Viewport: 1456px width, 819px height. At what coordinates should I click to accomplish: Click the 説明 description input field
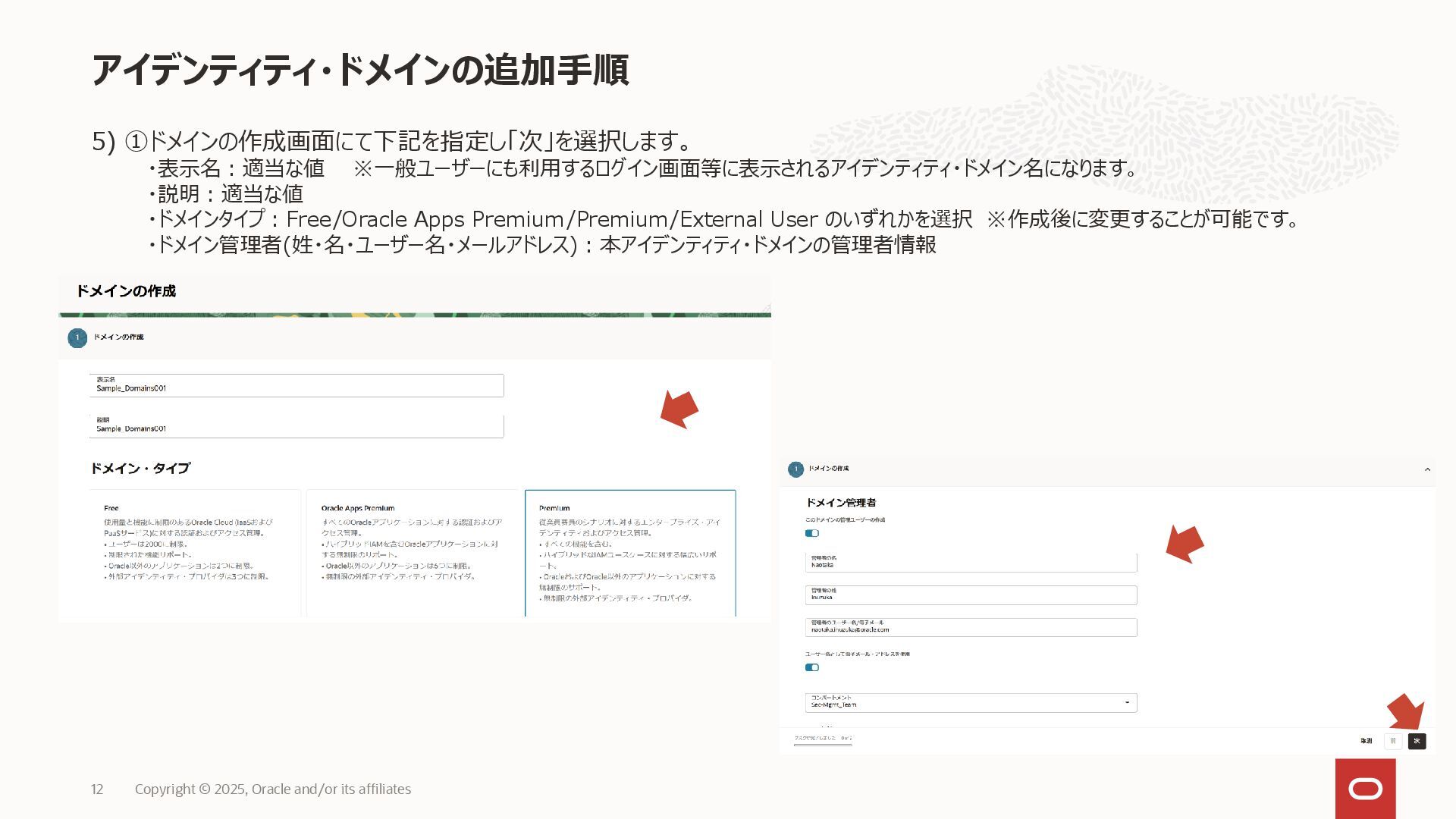pyautogui.click(x=297, y=426)
